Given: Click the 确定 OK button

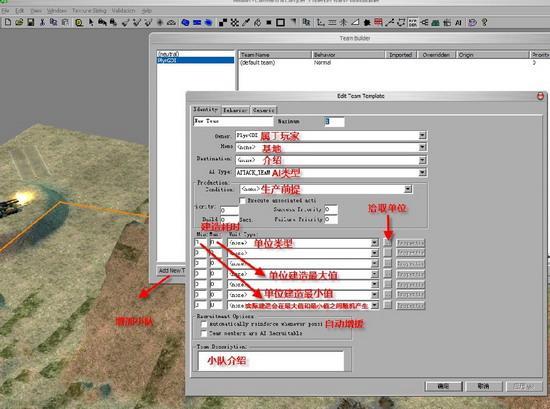Looking at the screenshot, I should (x=444, y=386).
